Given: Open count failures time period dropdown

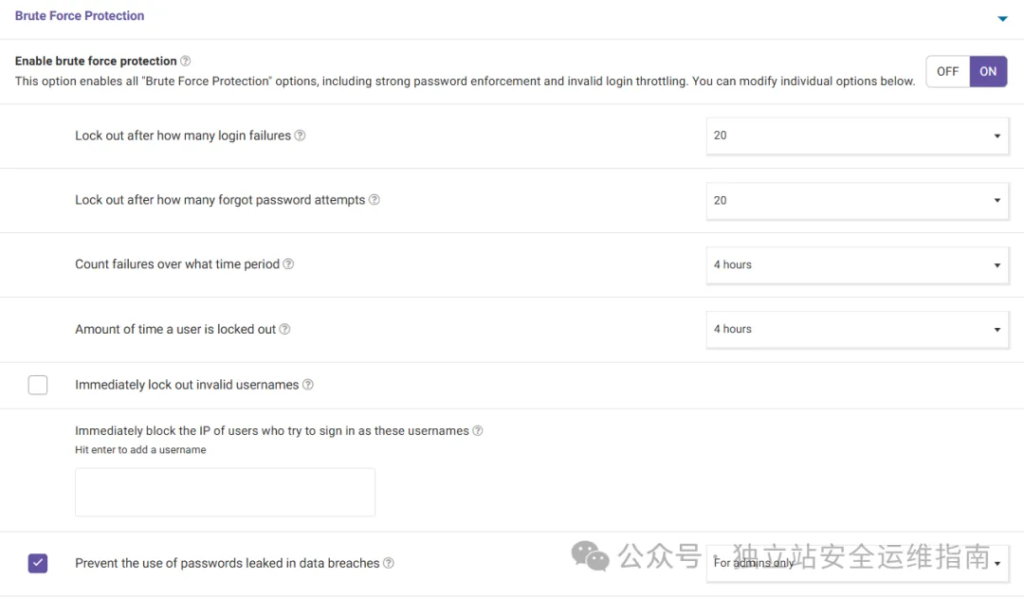Looking at the screenshot, I should point(857,265).
